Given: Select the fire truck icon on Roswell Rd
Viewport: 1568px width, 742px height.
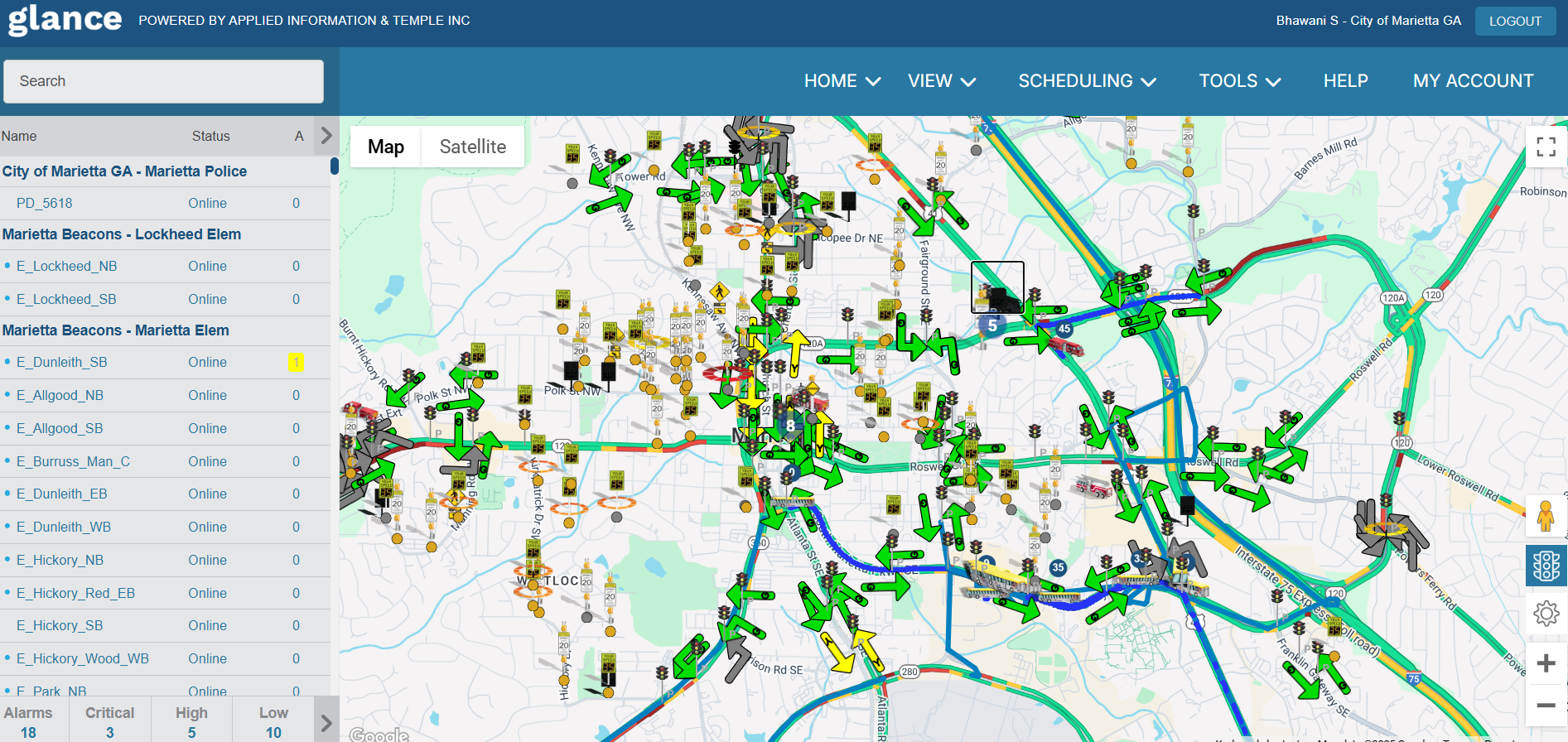Looking at the screenshot, I should click(1093, 487).
